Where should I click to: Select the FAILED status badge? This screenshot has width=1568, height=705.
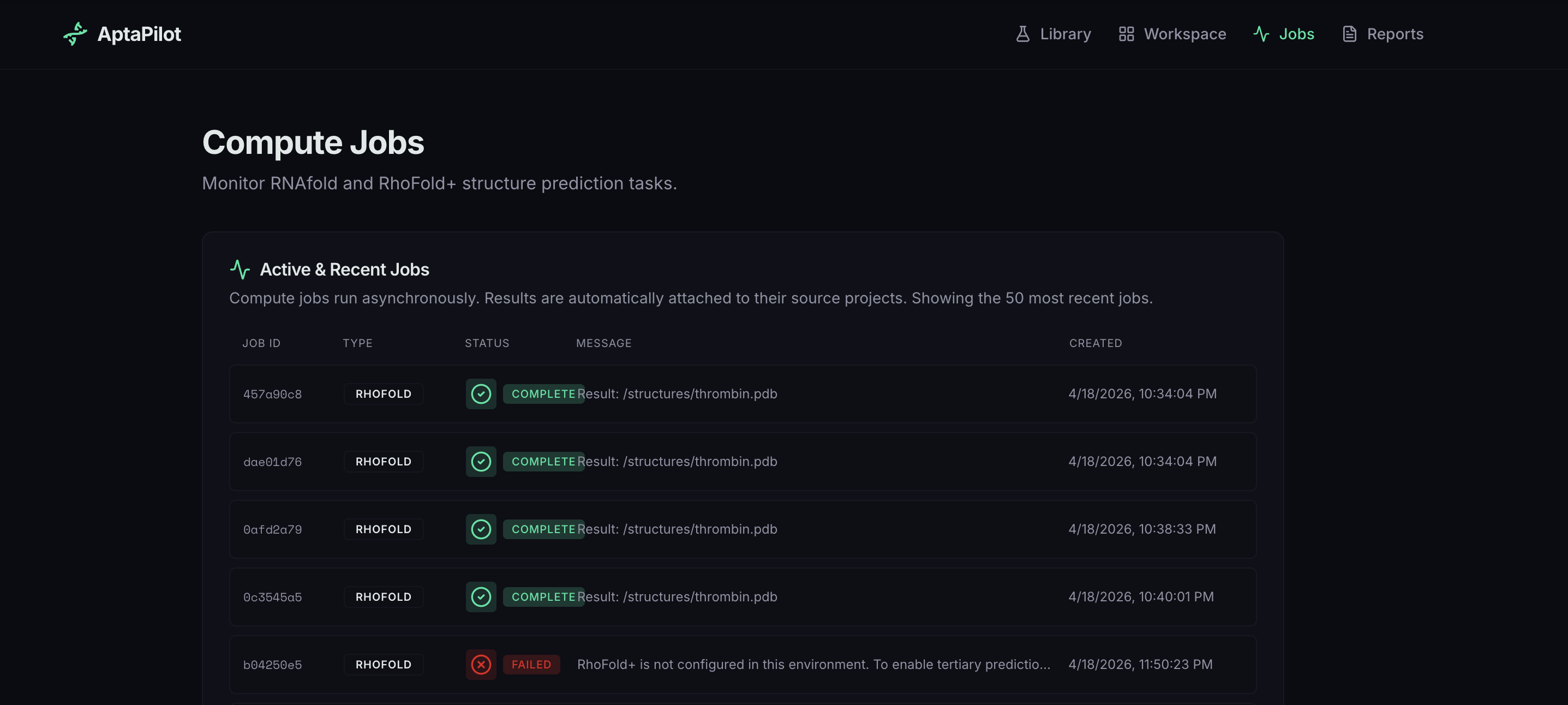coord(531,664)
